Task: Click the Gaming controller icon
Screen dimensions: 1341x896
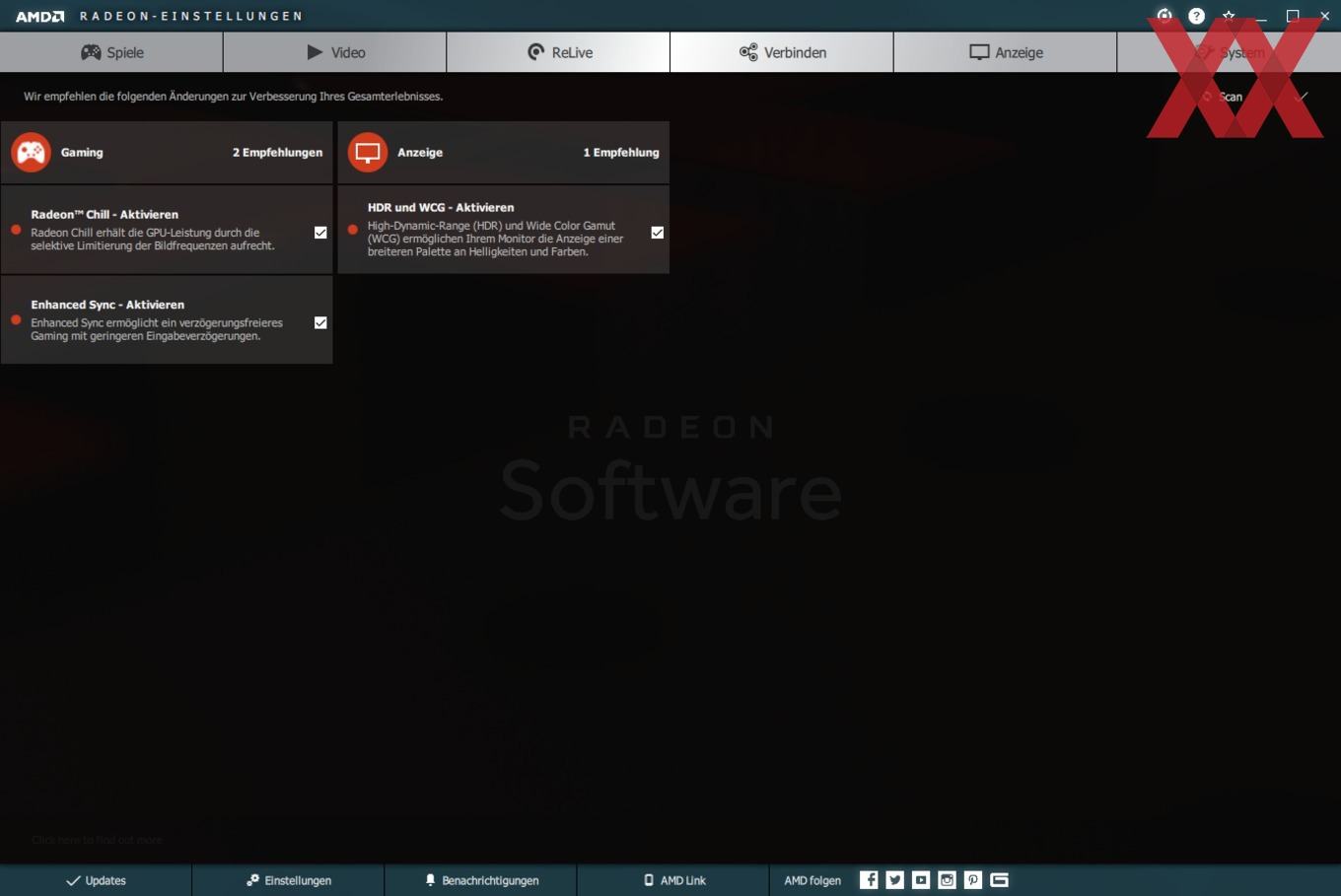Action: click(x=32, y=152)
